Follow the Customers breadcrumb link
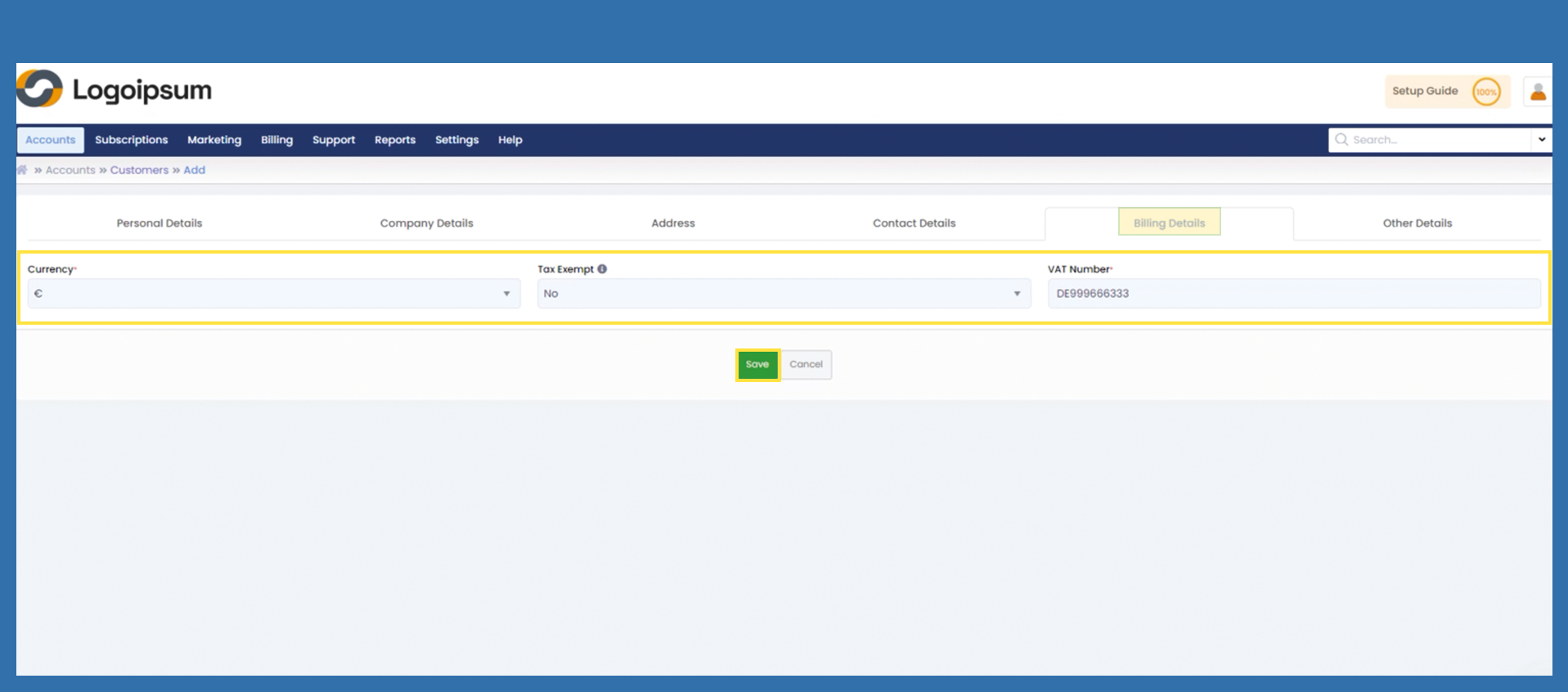 pos(139,170)
